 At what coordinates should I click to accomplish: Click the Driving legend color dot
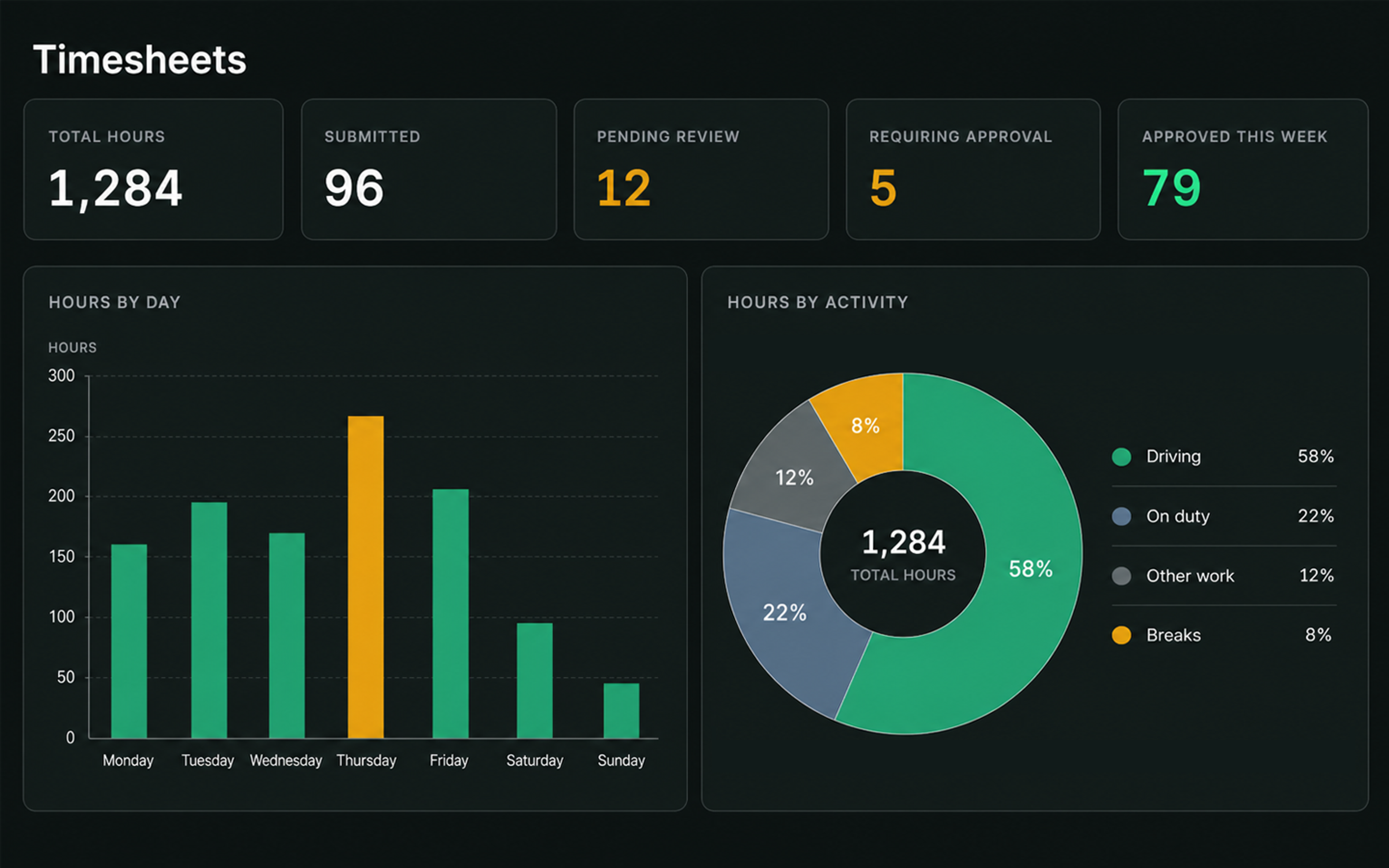click(1122, 457)
